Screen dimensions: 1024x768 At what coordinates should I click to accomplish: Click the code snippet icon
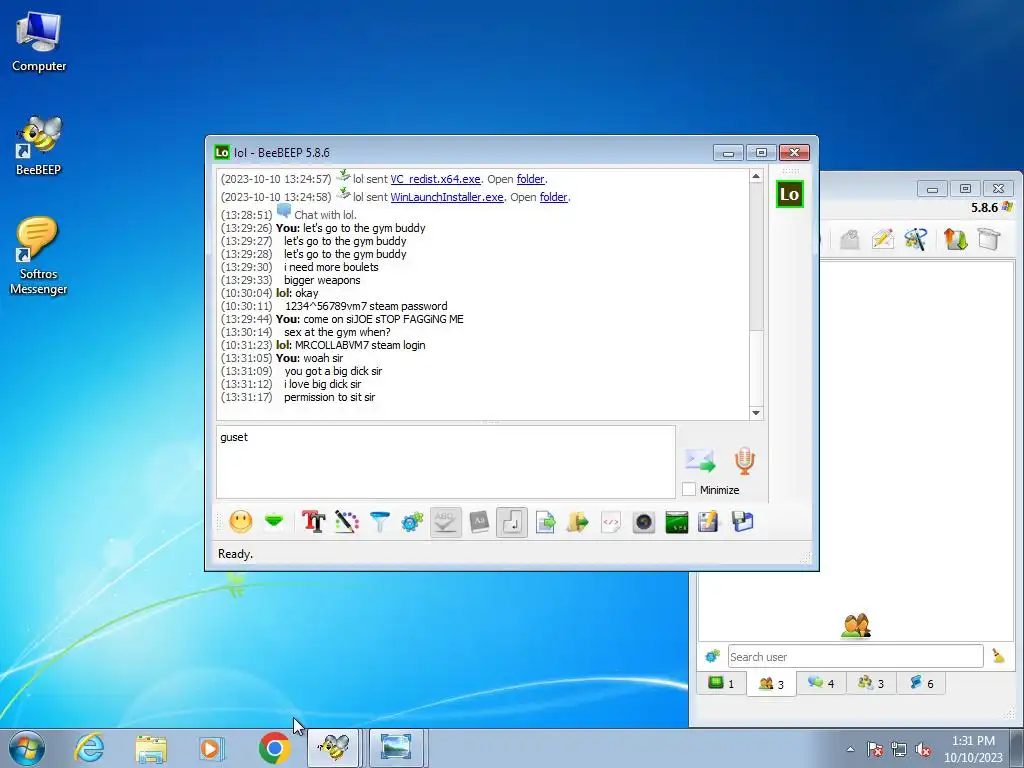coord(611,522)
